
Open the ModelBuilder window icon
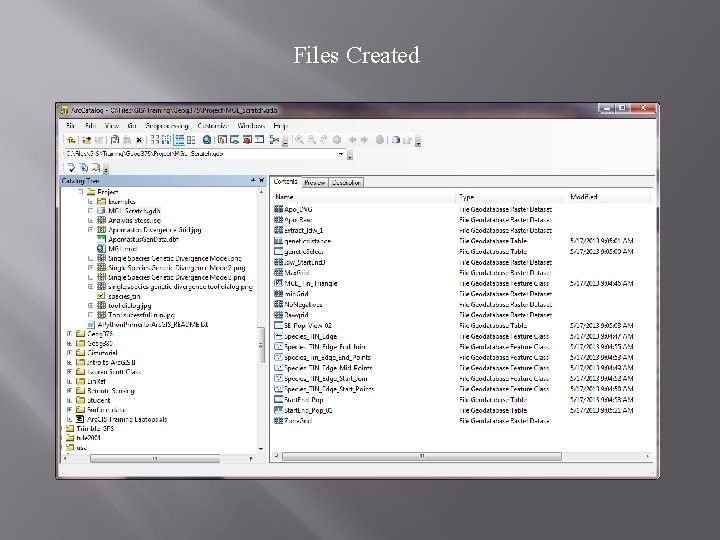pyautogui.click(x=275, y=140)
